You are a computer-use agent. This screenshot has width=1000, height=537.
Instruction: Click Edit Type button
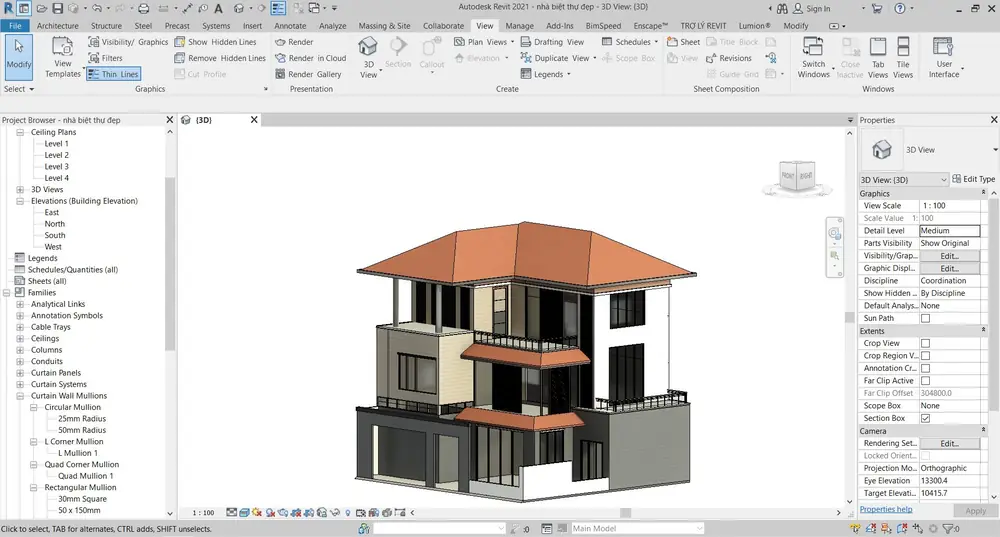973,179
